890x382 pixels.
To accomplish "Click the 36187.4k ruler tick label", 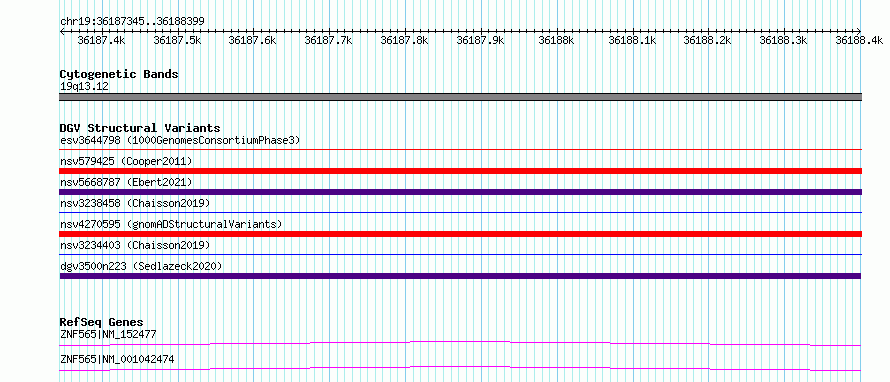I will pyautogui.click(x=102, y=40).
